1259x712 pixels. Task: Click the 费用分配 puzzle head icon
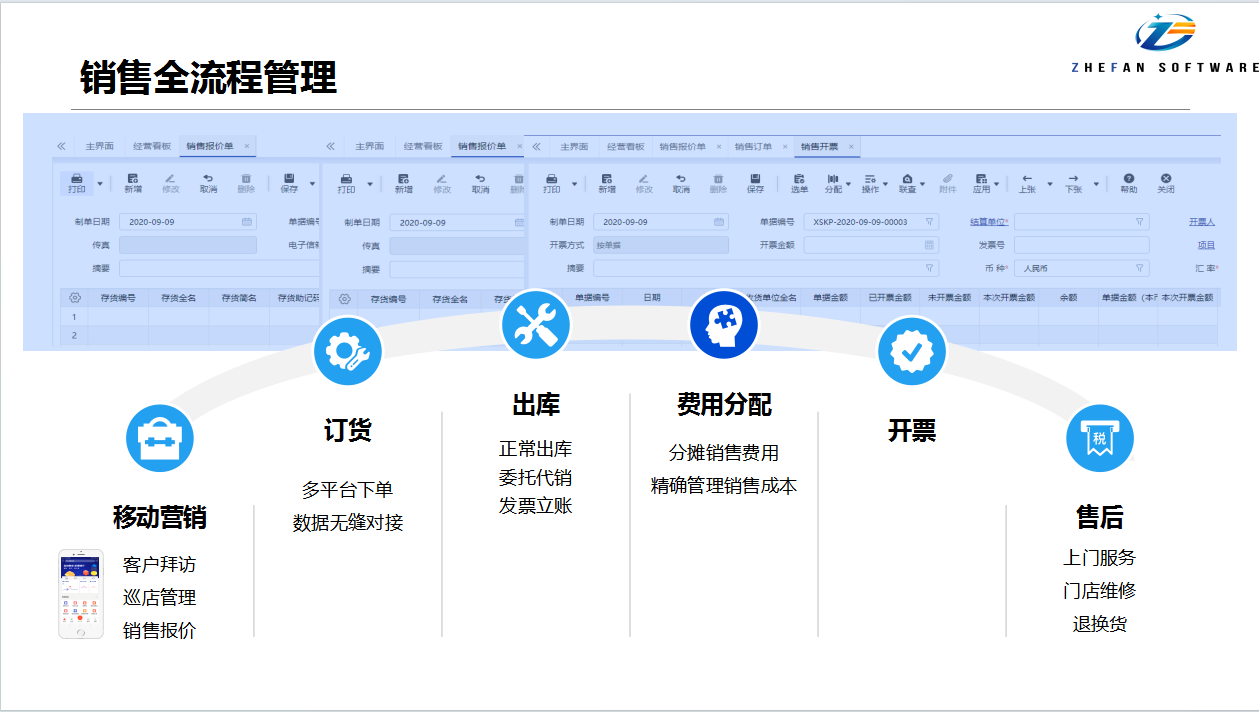[723, 324]
